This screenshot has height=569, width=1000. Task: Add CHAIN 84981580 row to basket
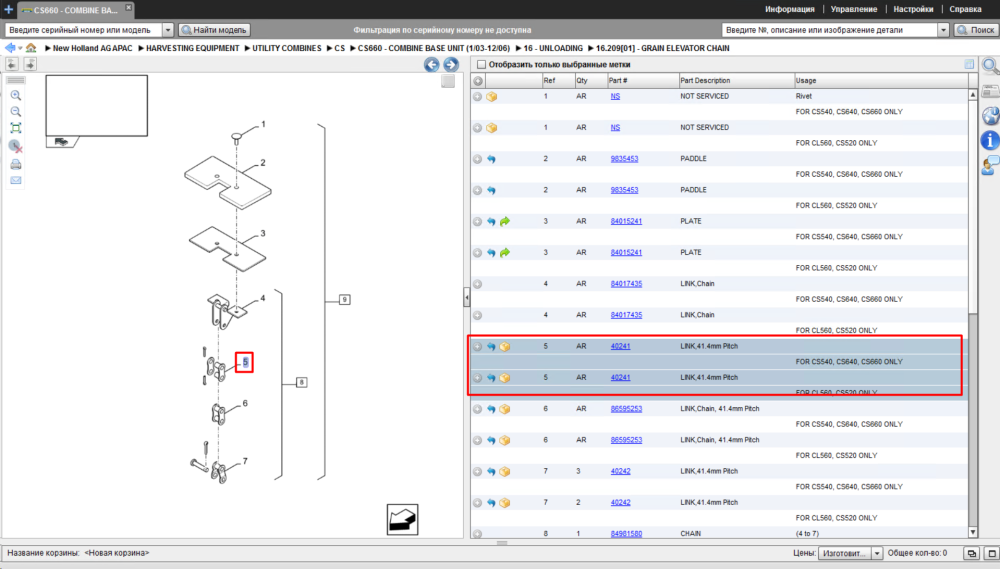(x=478, y=534)
